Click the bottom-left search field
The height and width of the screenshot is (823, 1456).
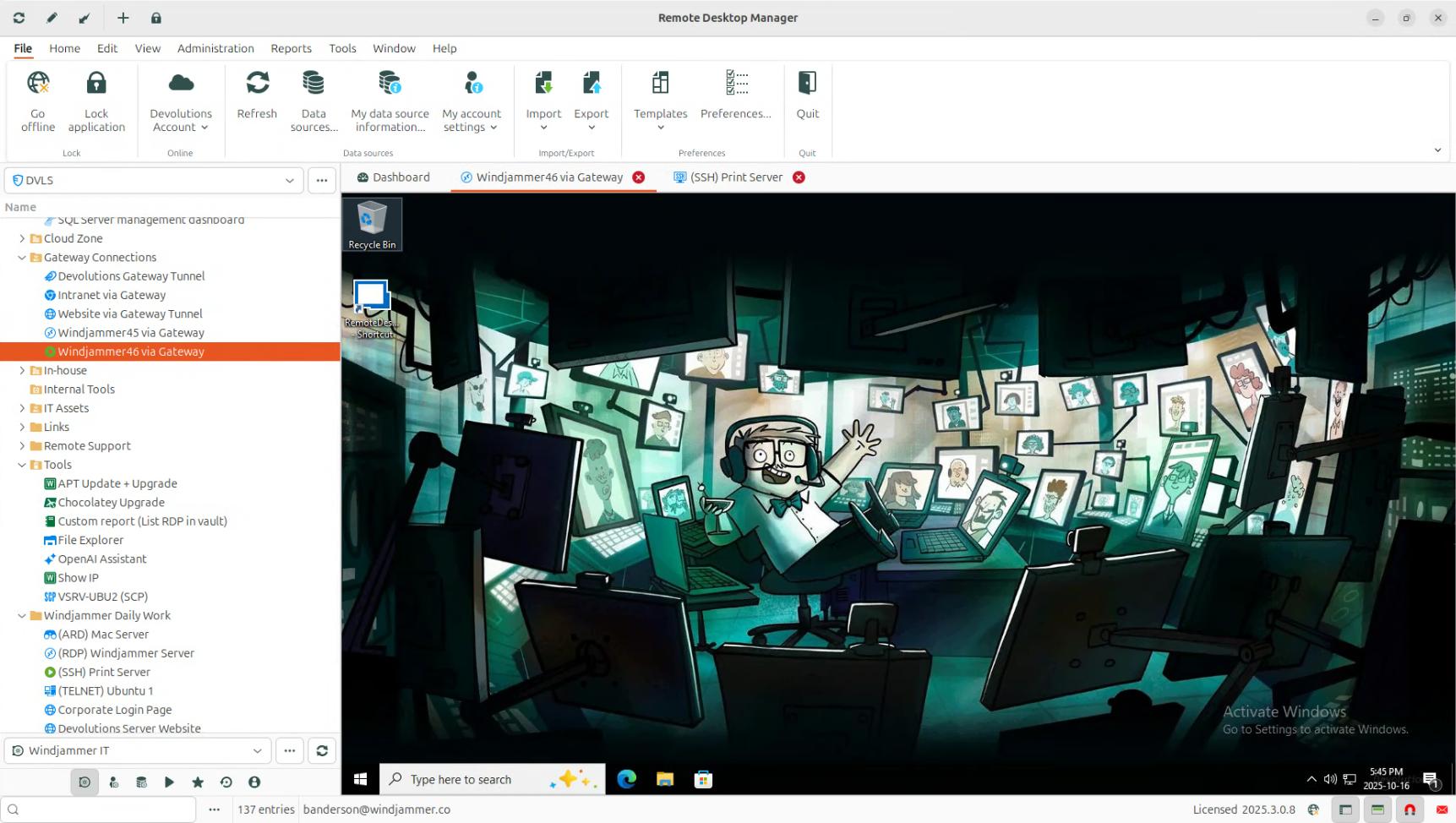[100, 809]
